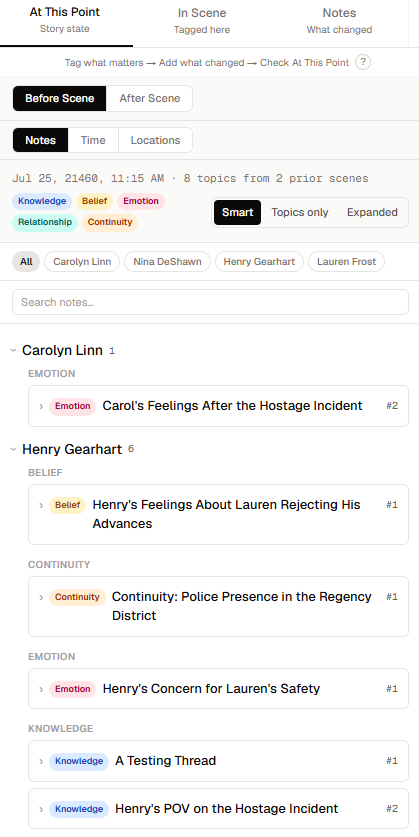Select the Before Scene toggle
Viewport: 419px width, 837px height.
60,98
